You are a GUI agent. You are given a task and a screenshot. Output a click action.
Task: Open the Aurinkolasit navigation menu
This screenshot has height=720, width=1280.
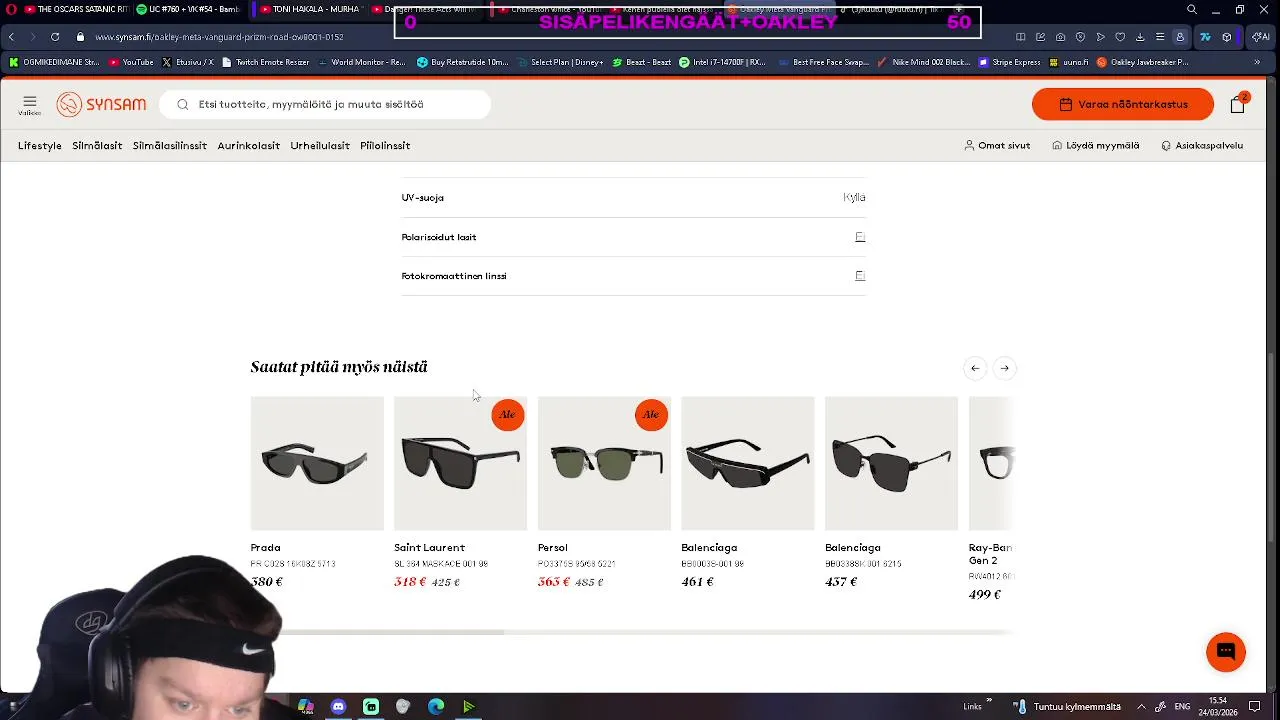pos(249,146)
